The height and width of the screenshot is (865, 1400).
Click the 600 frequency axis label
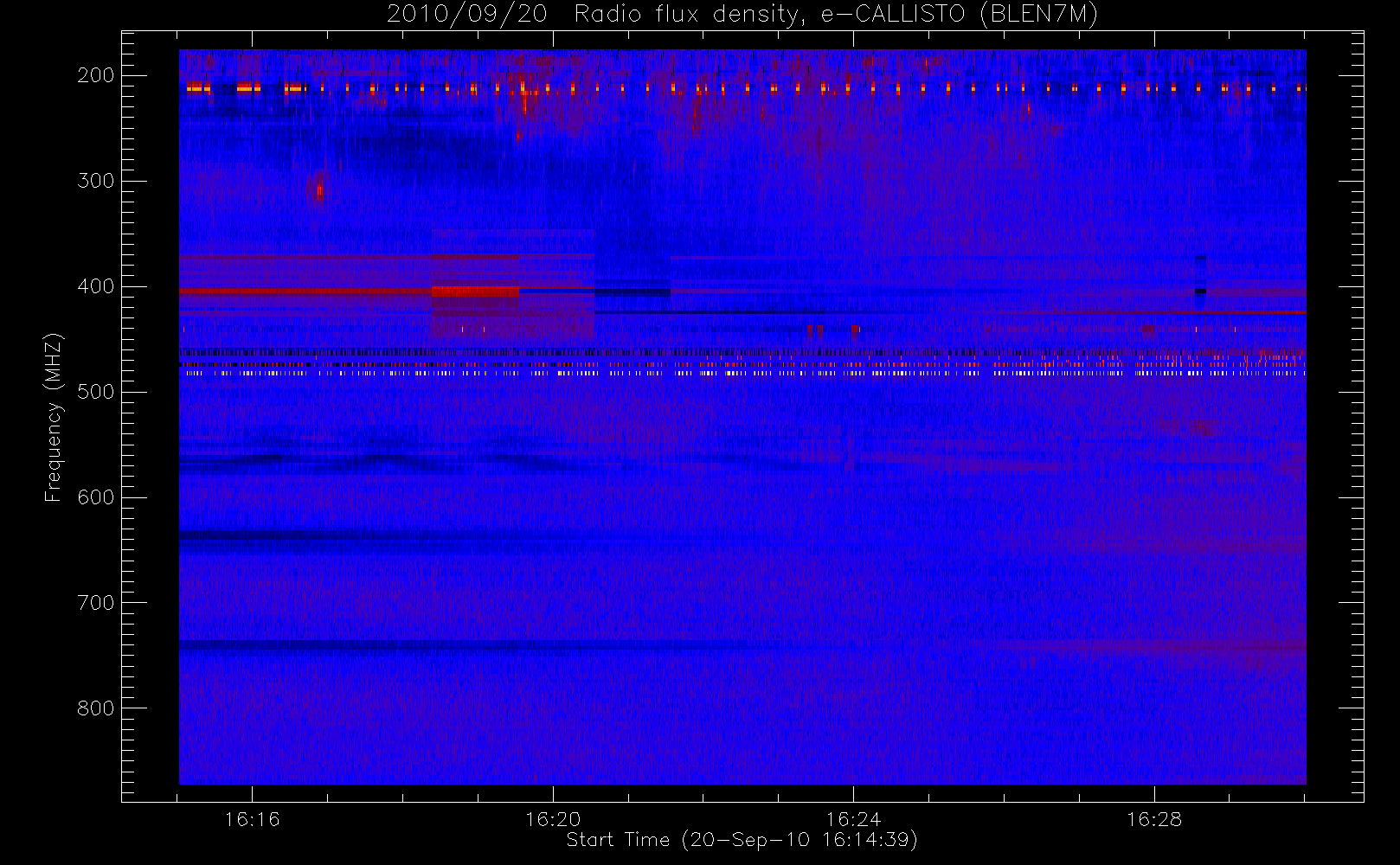coord(96,497)
